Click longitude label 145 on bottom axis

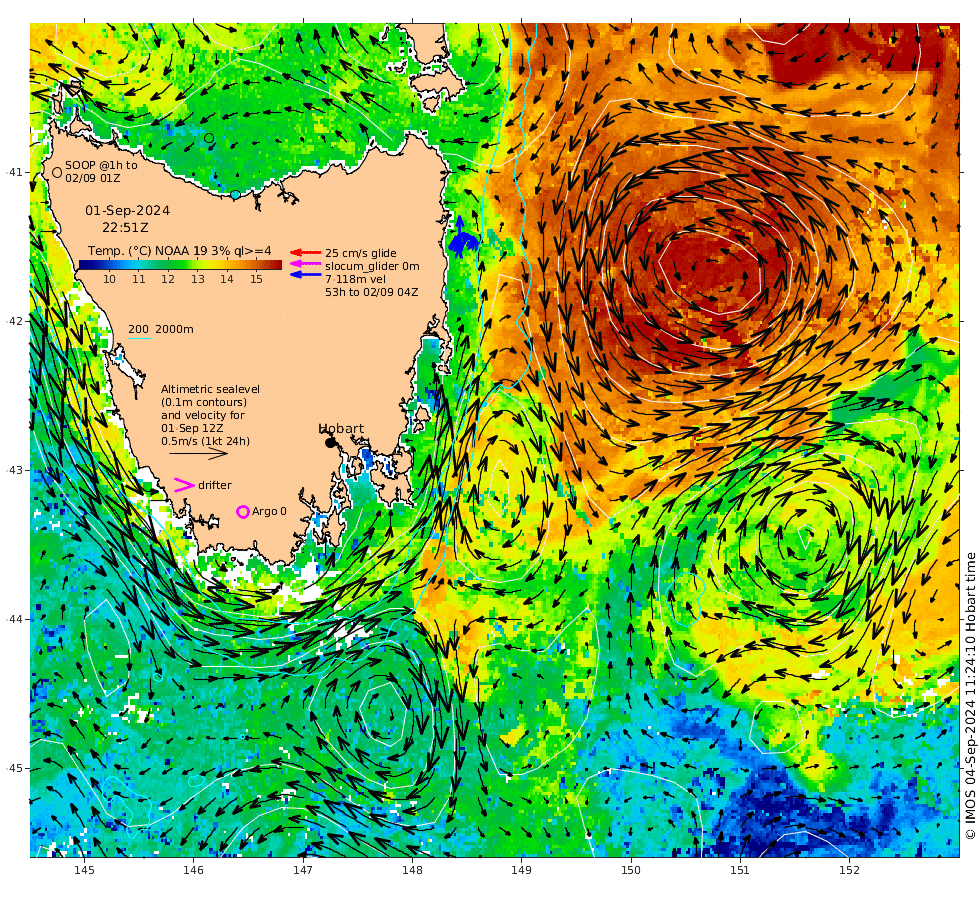click(x=84, y=869)
